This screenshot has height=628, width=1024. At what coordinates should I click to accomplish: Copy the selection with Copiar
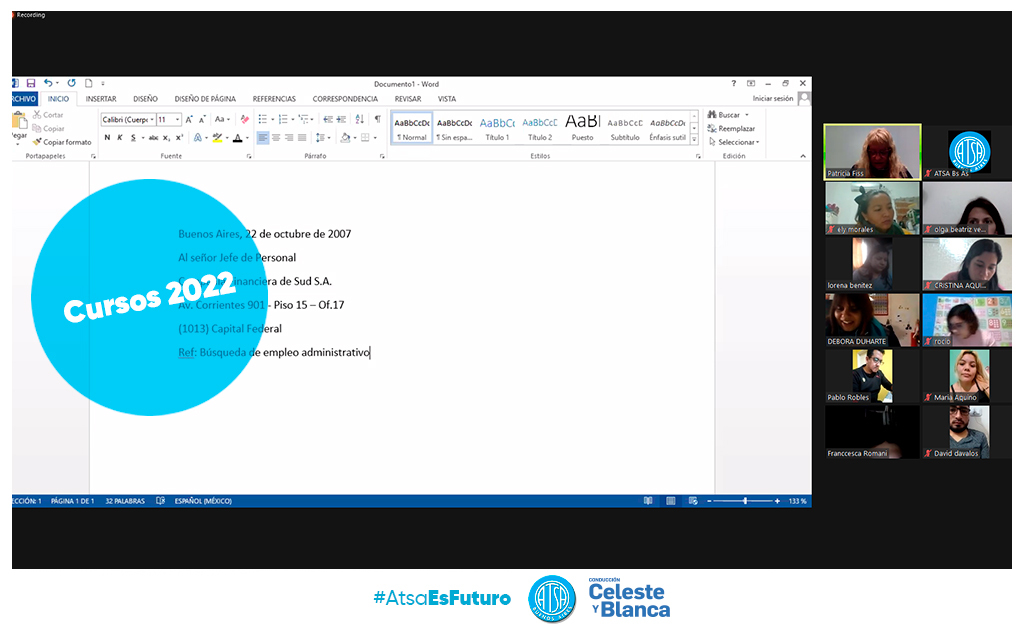tap(48, 129)
